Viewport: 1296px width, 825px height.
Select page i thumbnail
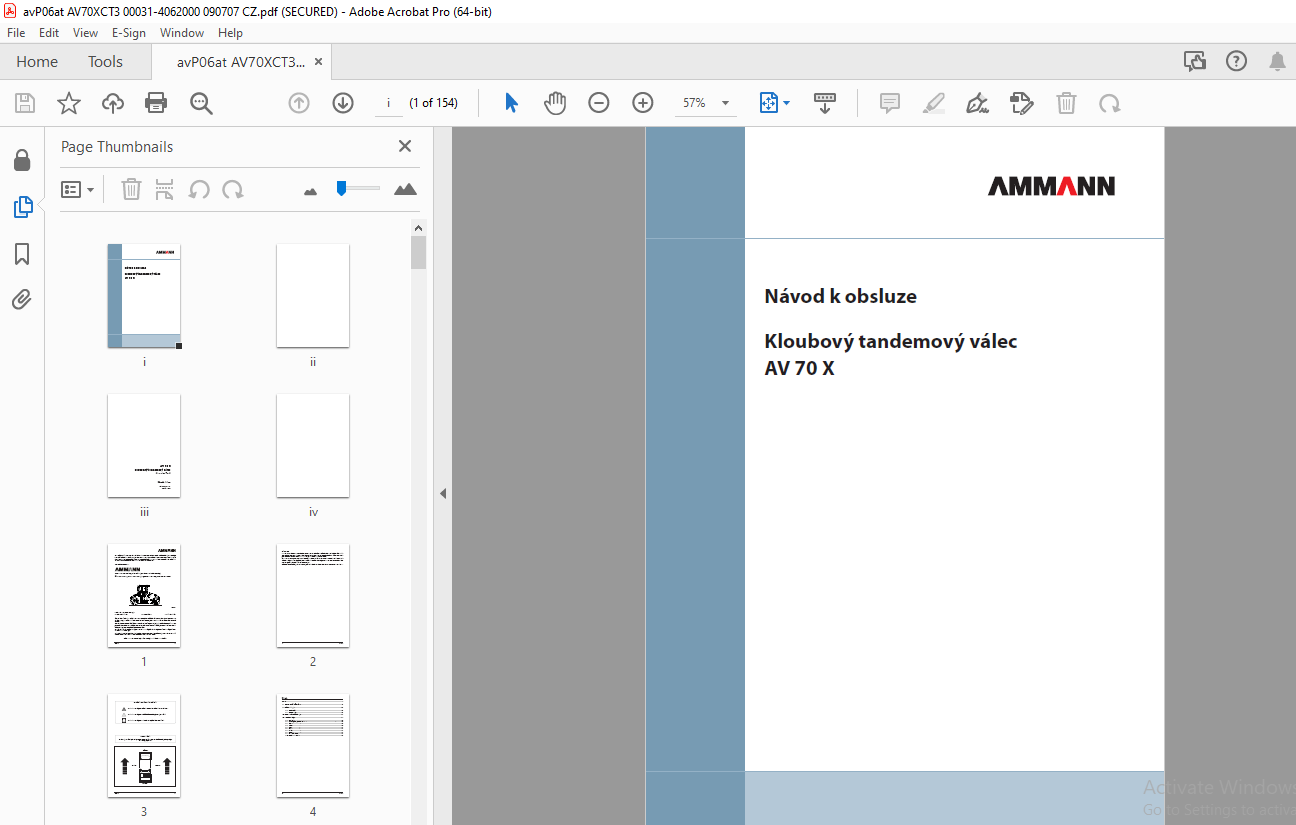[x=144, y=296]
